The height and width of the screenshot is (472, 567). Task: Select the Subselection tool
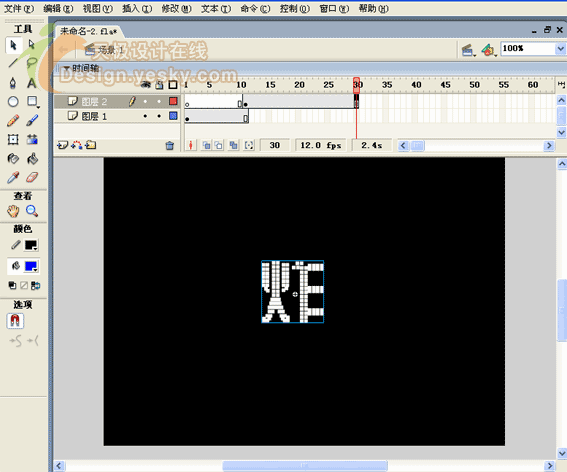click(32, 45)
